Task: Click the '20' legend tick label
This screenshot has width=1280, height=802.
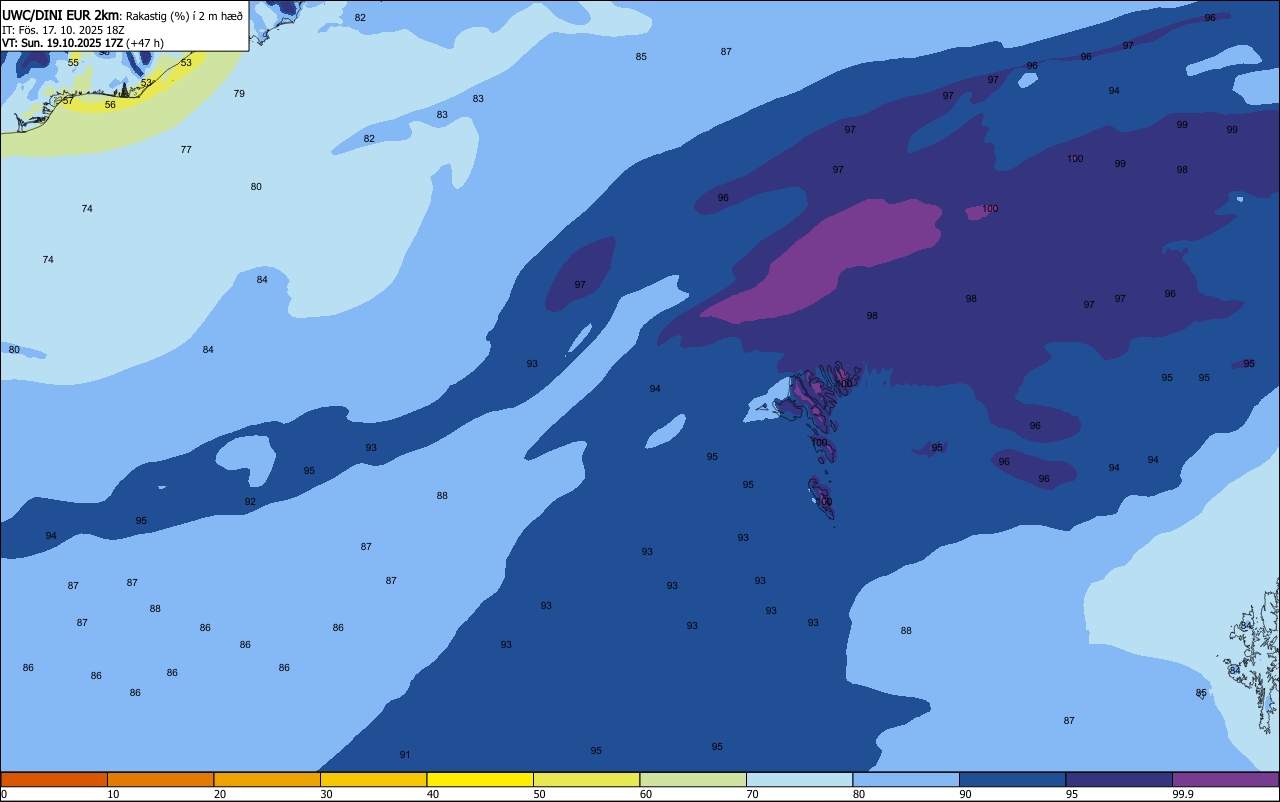Action: tap(220, 794)
